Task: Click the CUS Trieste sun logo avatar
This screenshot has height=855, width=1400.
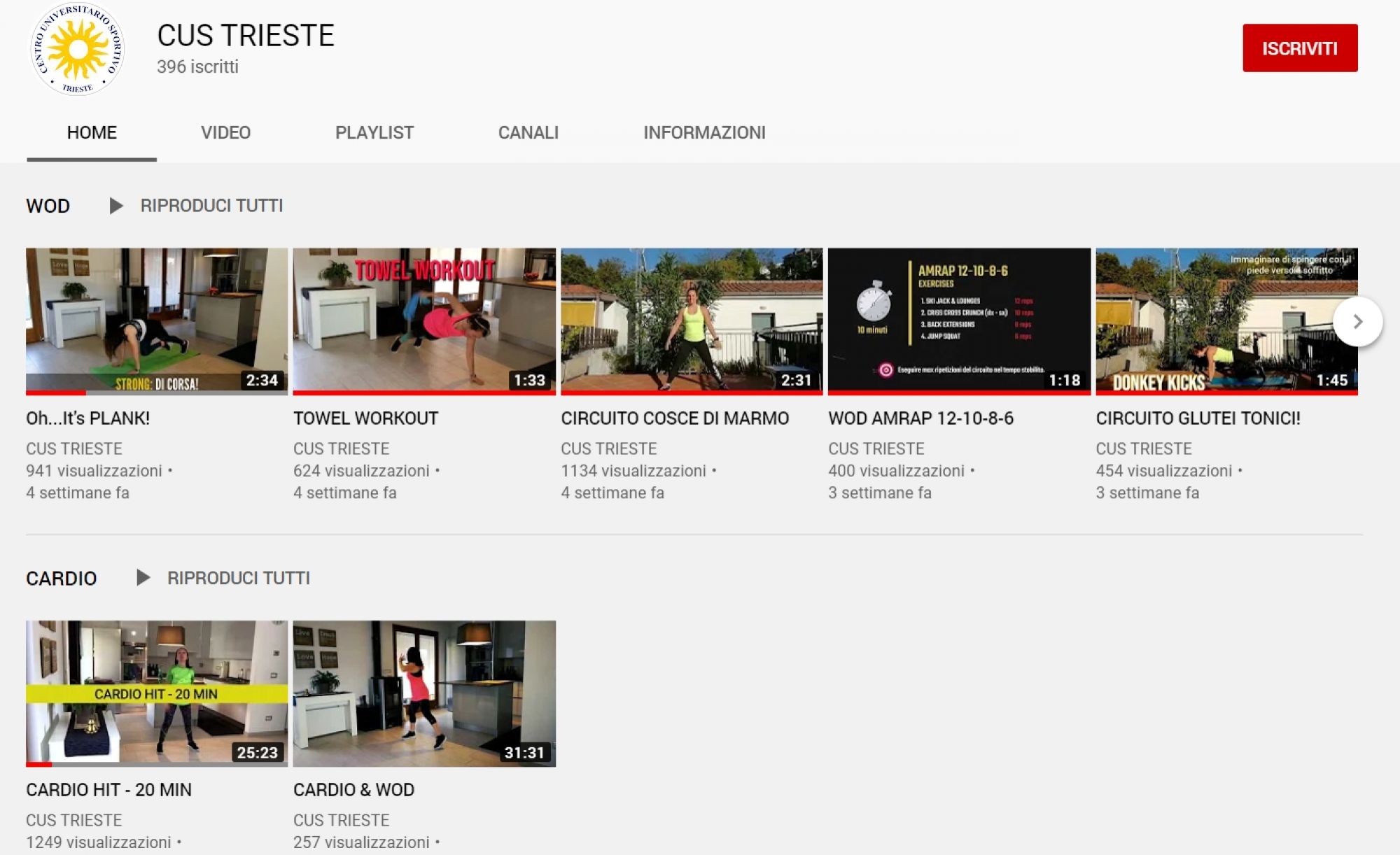Action: pyautogui.click(x=77, y=49)
